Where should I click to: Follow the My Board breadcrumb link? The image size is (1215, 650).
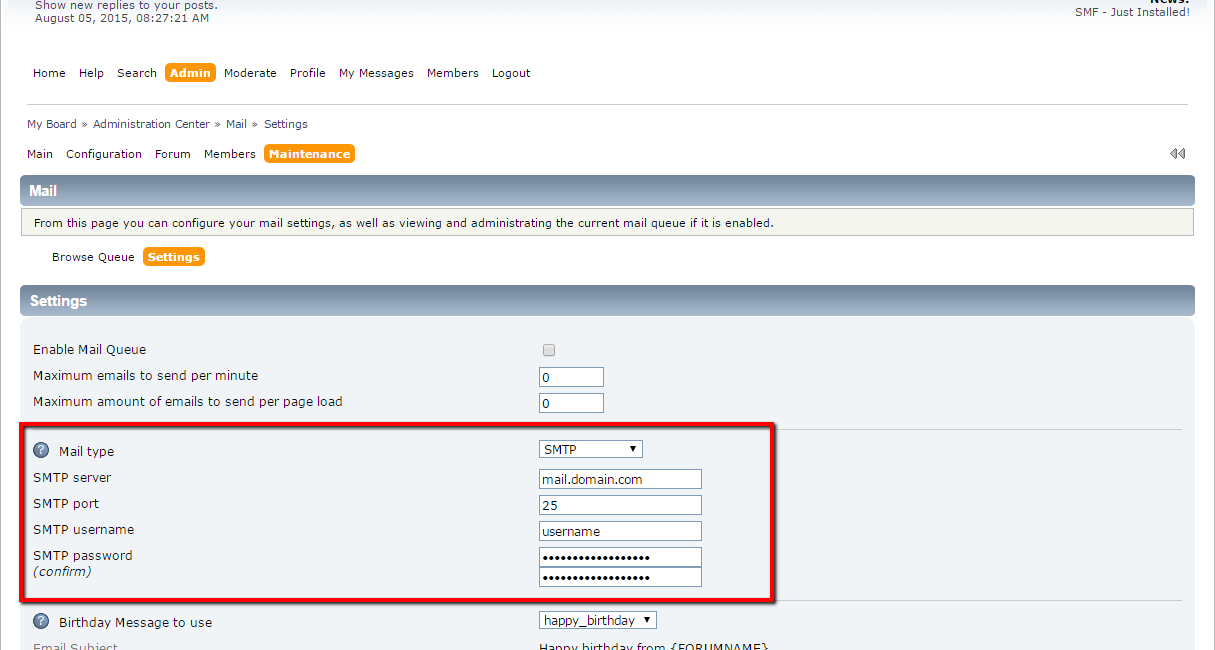(x=51, y=123)
